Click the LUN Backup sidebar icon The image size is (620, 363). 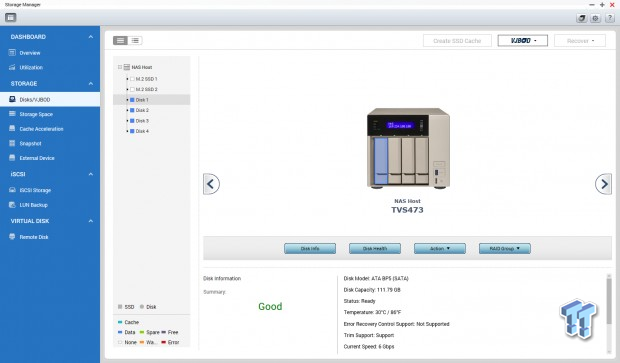[12, 204]
